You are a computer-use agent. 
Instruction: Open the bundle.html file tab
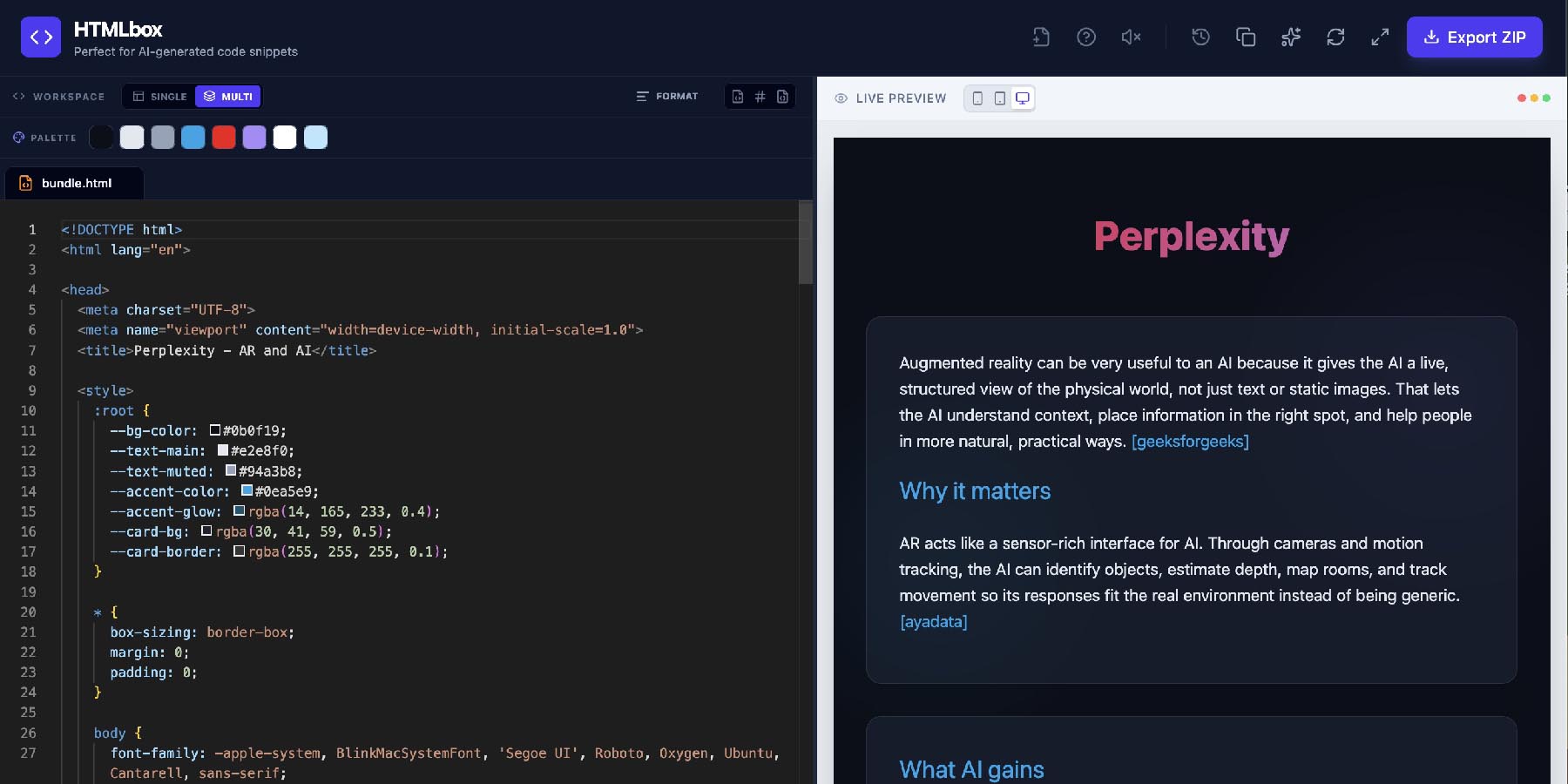click(x=75, y=183)
